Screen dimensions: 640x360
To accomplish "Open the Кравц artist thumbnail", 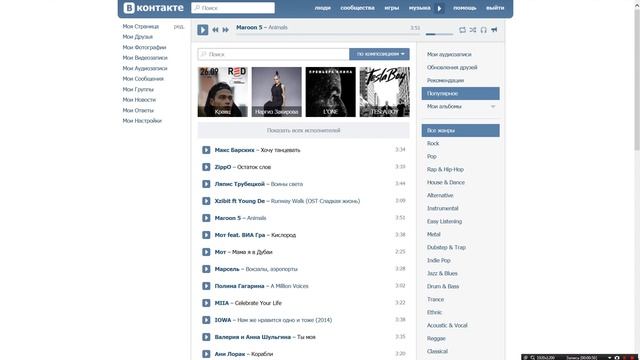I will point(222,92).
